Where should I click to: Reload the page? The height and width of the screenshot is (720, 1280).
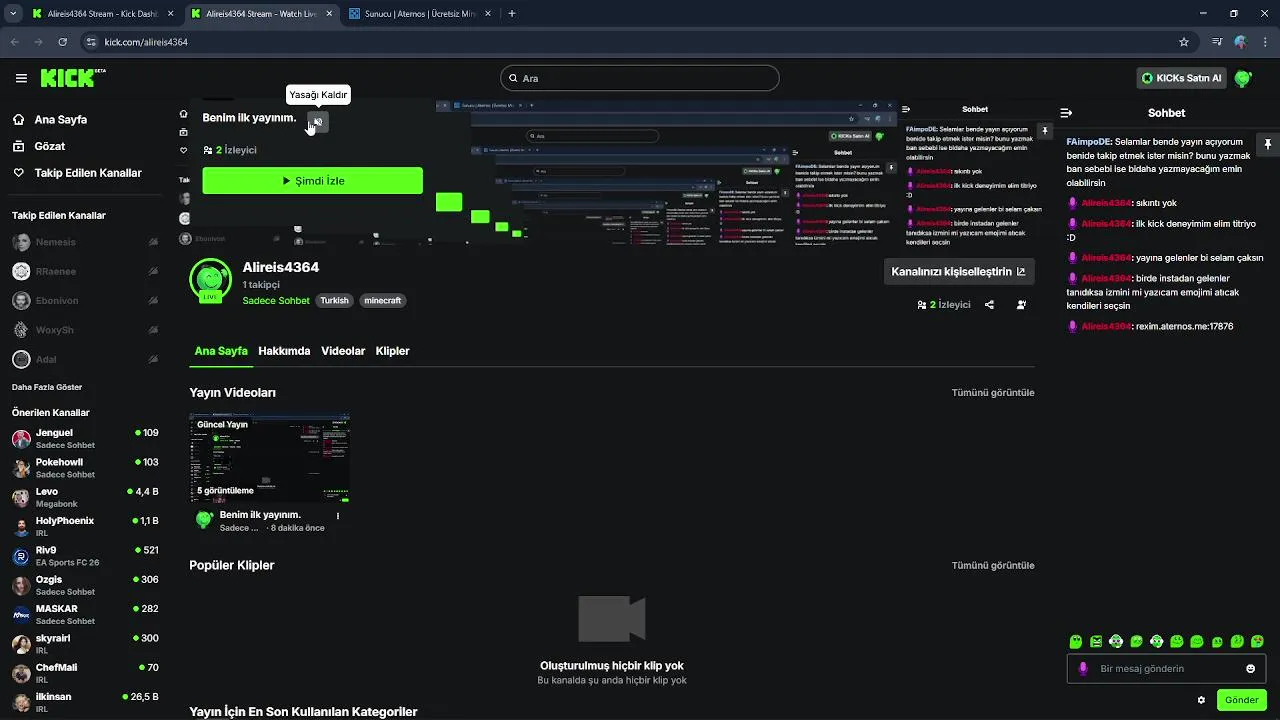point(63,42)
